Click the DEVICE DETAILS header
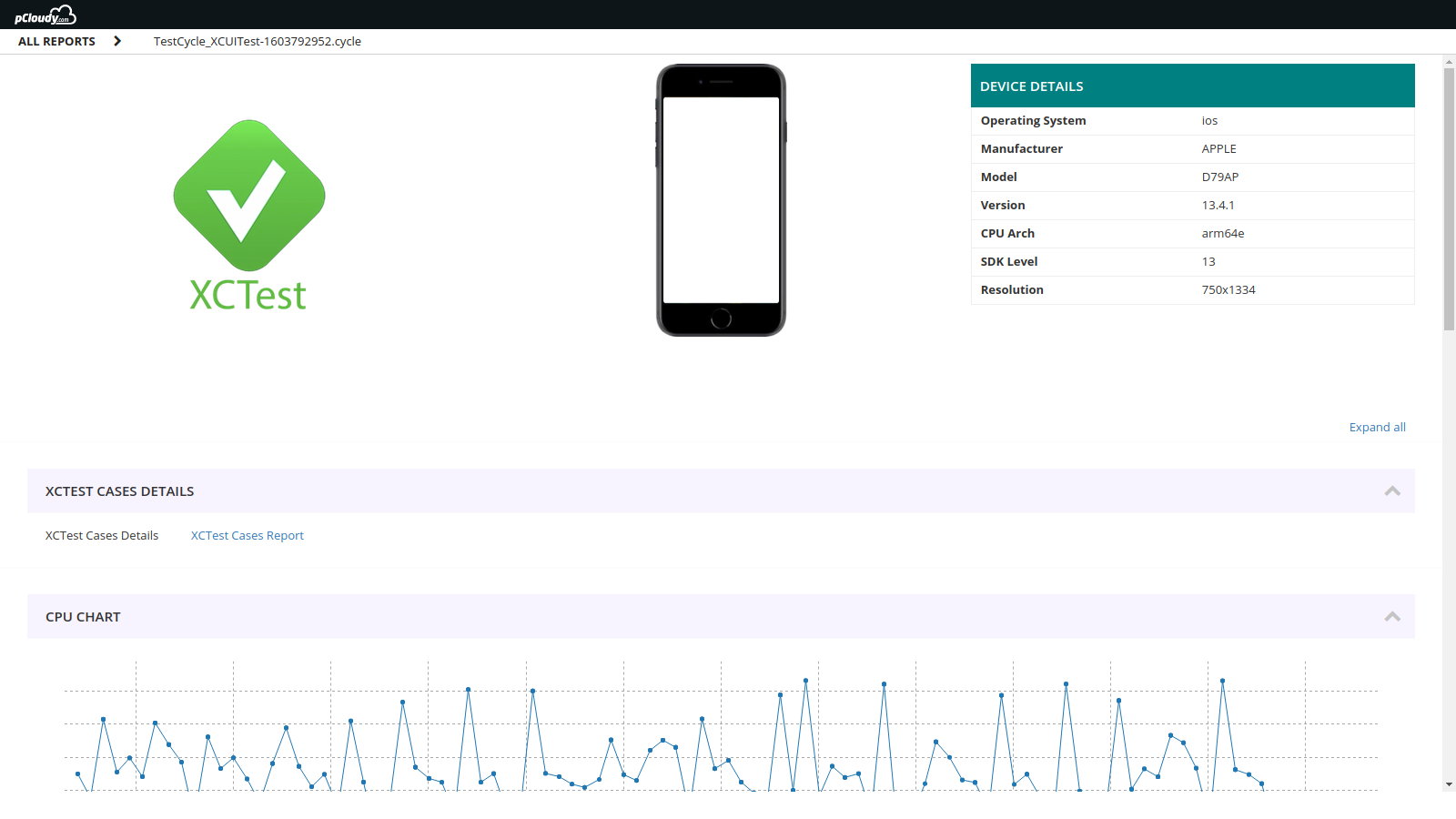The width and height of the screenshot is (1456, 819). (1192, 86)
